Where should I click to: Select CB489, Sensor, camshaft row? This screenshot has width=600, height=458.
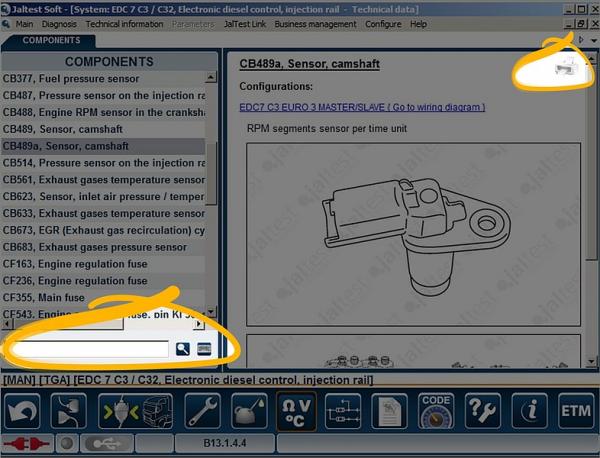pos(103,129)
